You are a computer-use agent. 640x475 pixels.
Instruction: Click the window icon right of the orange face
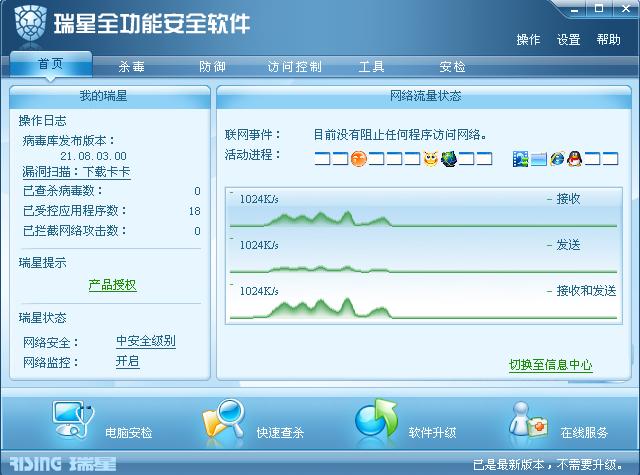376,159
